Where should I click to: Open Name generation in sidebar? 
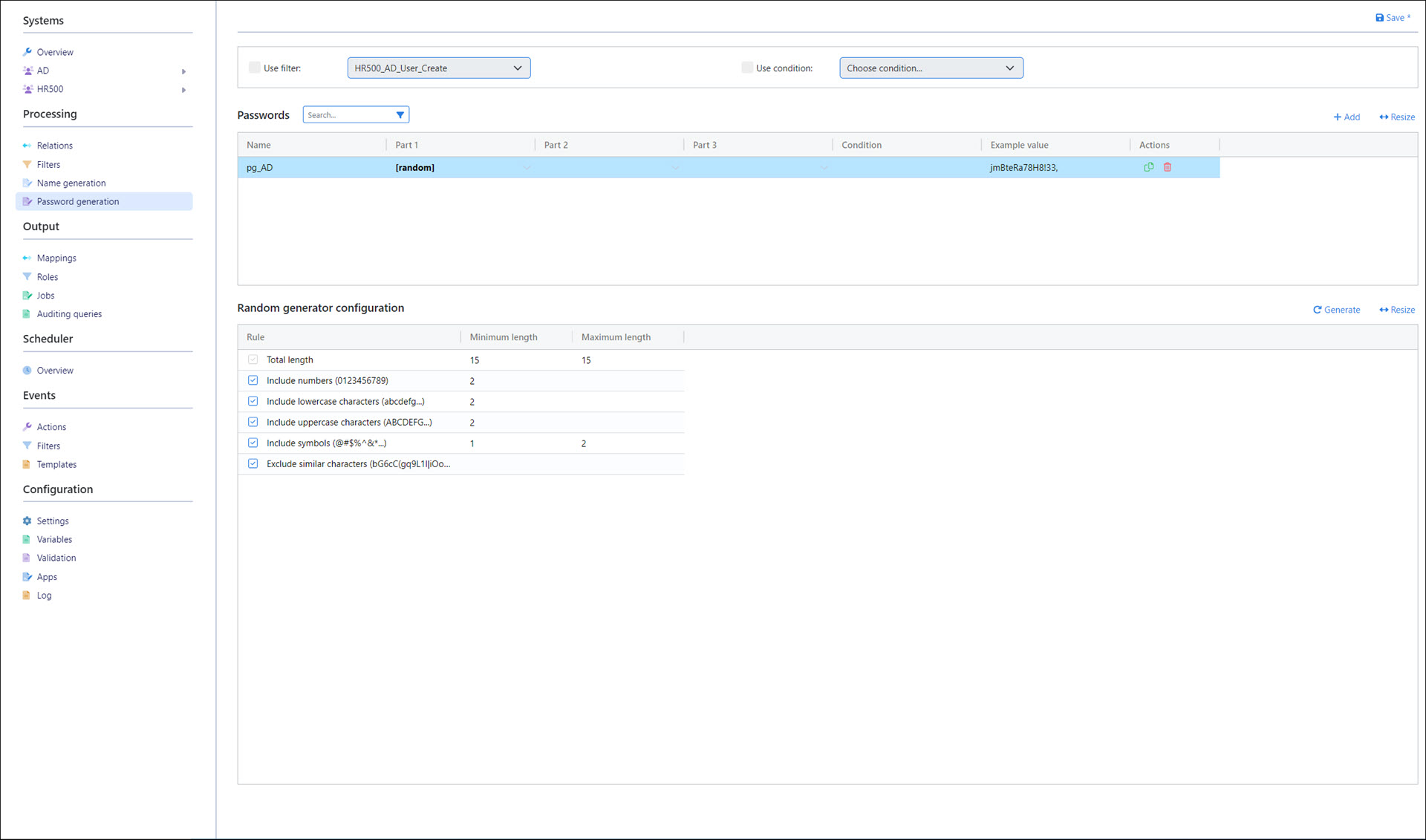pyautogui.click(x=71, y=183)
